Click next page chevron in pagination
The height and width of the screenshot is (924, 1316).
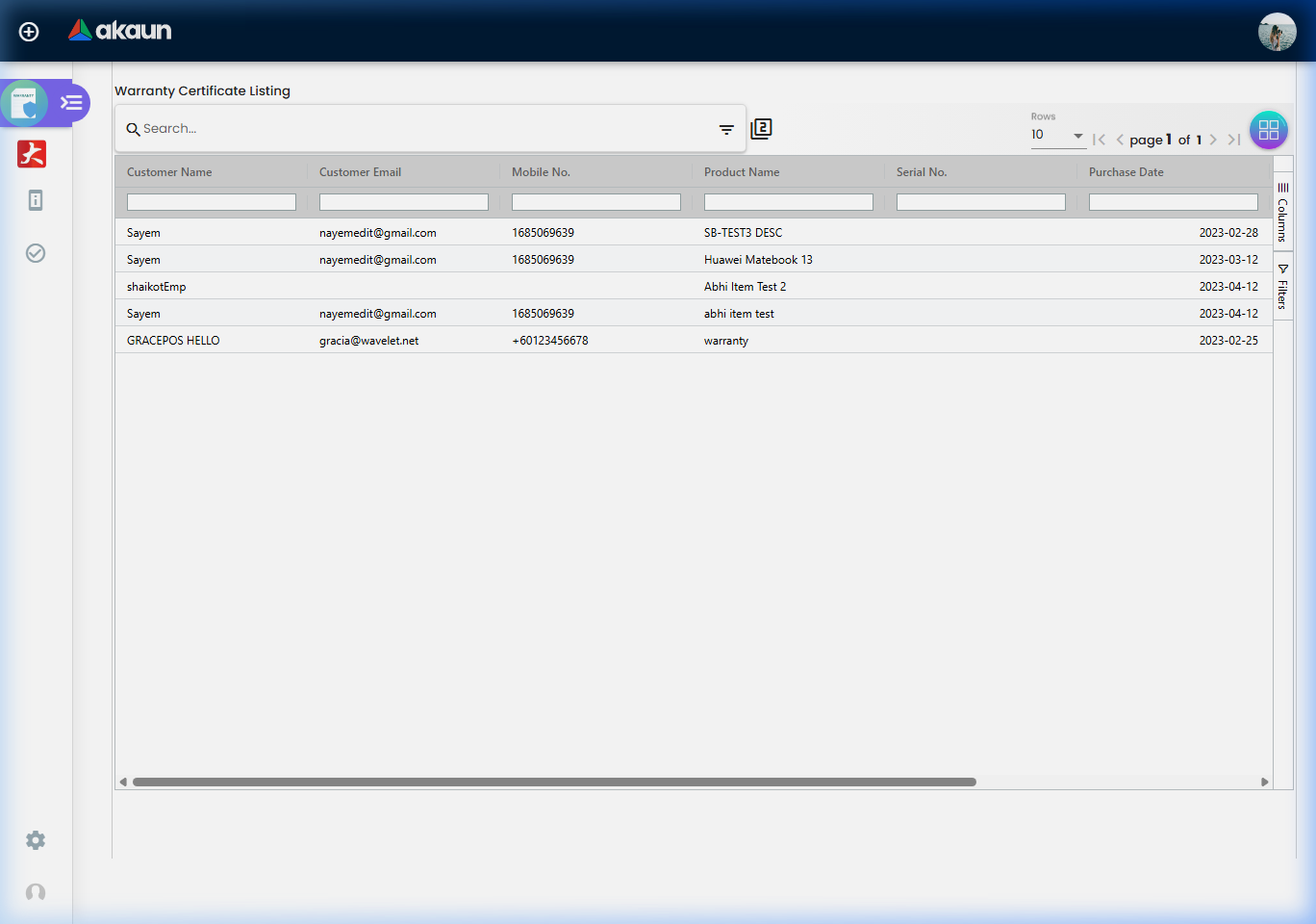[1213, 139]
